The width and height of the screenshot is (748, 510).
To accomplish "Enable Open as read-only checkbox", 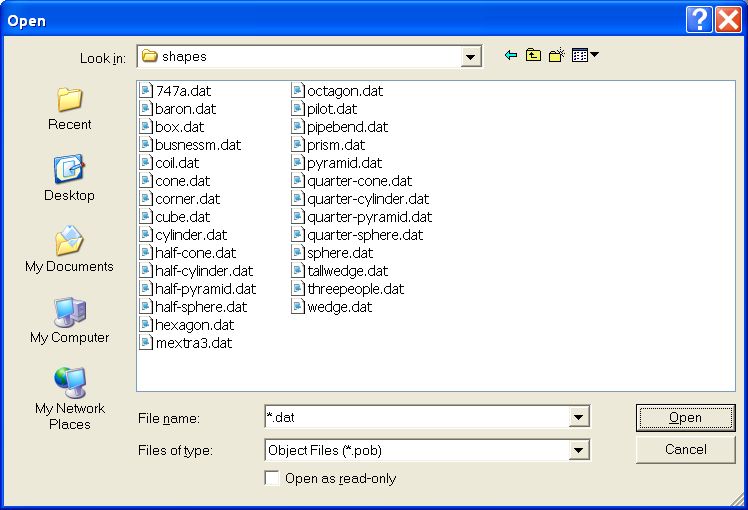I will (272, 479).
